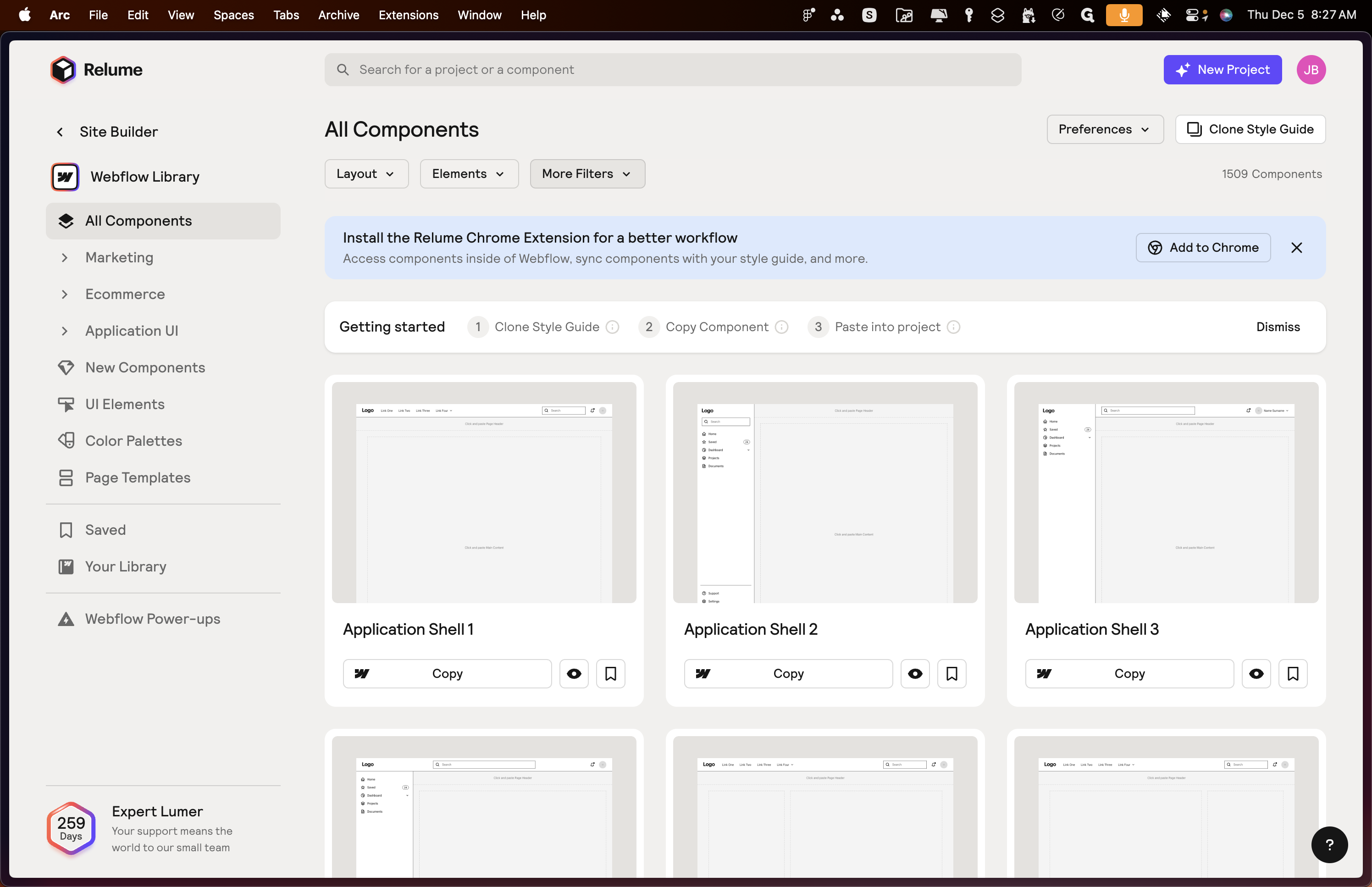Click info icon next to Copy Component
This screenshot has height=887, width=1372.
point(781,327)
